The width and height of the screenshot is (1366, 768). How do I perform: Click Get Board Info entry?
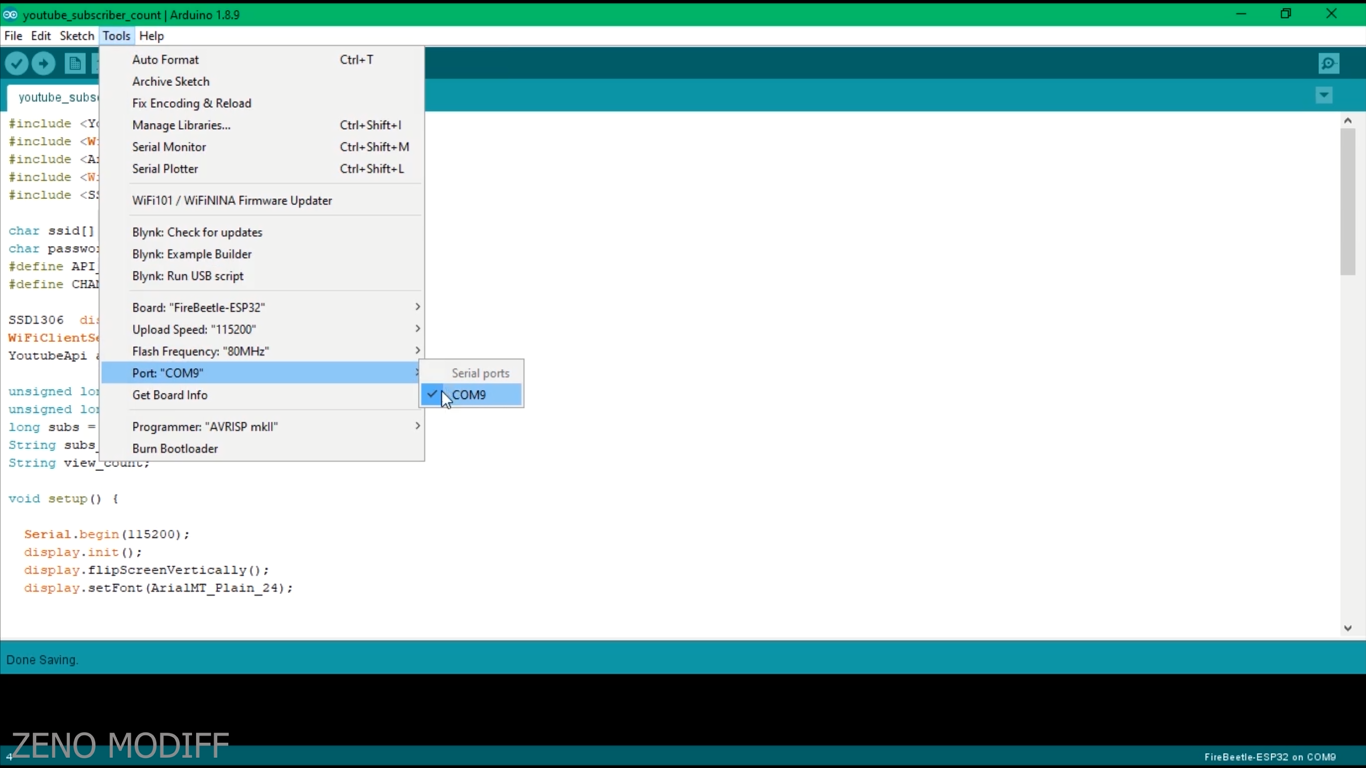click(263, 395)
